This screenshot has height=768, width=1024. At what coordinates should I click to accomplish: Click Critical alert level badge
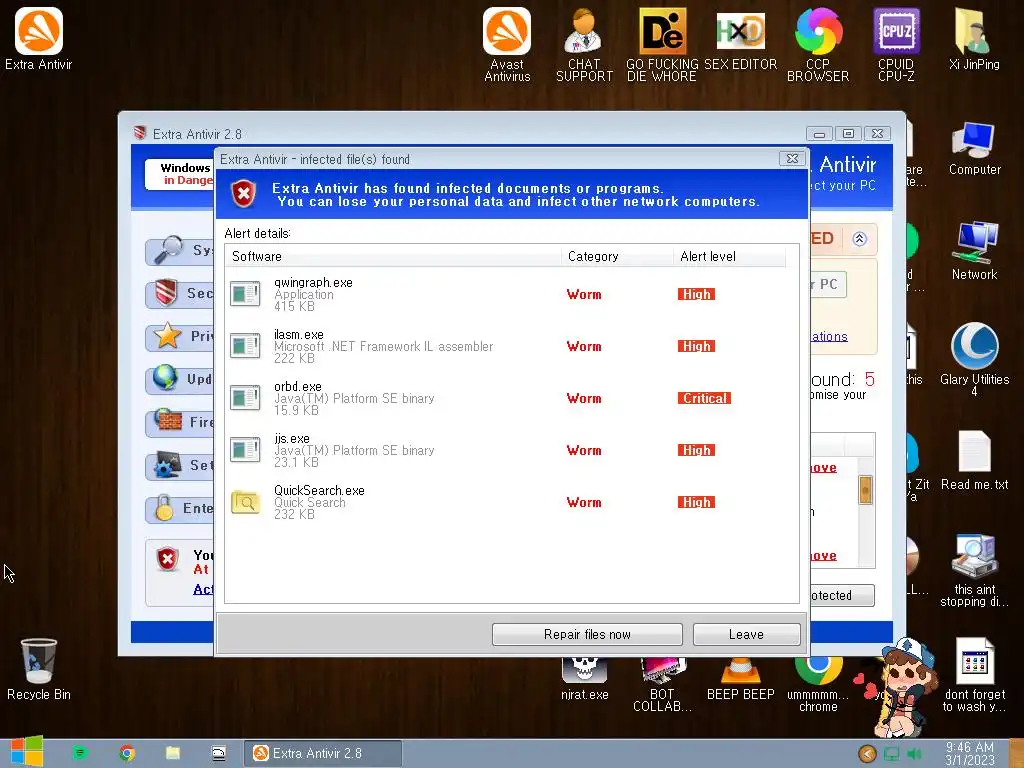tap(704, 398)
